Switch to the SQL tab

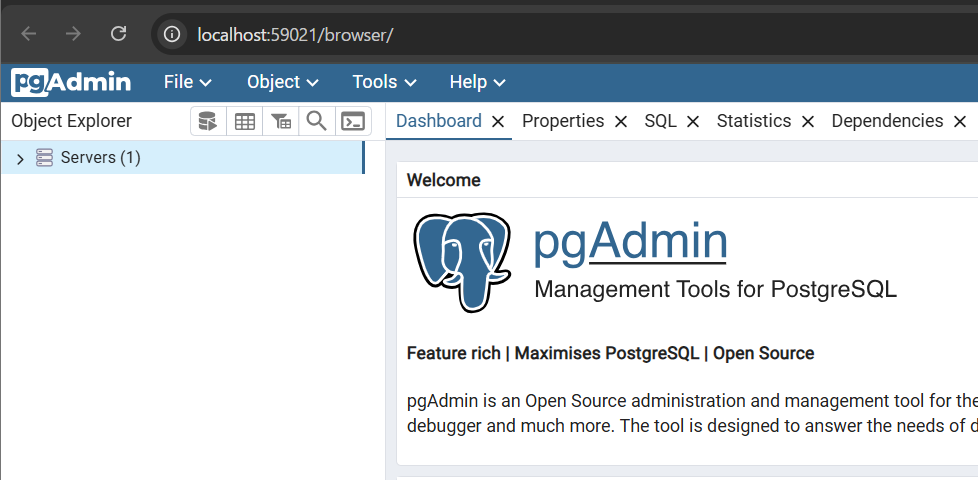coord(661,121)
